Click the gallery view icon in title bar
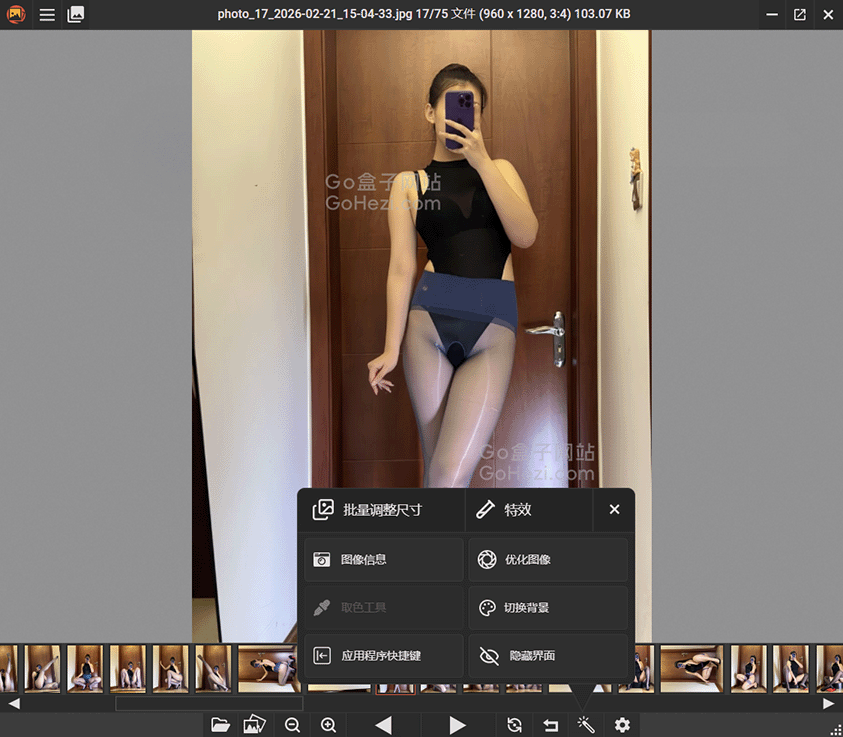 coord(76,15)
